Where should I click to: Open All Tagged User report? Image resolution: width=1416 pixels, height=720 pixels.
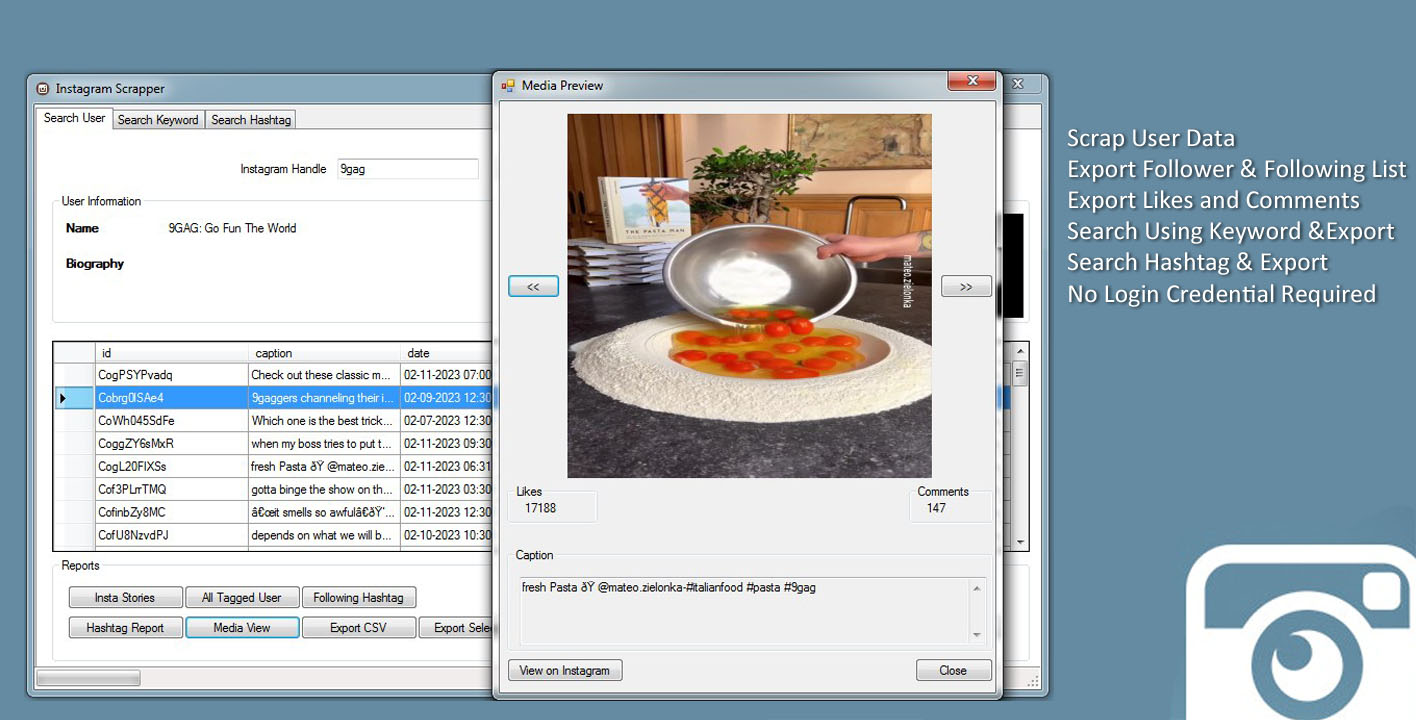click(241, 598)
